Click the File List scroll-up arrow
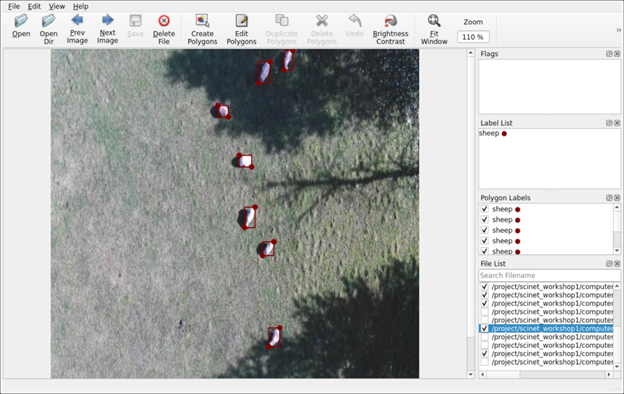The height and width of the screenshot is (394, 624). pyautogui.click(x=617, y=286)
